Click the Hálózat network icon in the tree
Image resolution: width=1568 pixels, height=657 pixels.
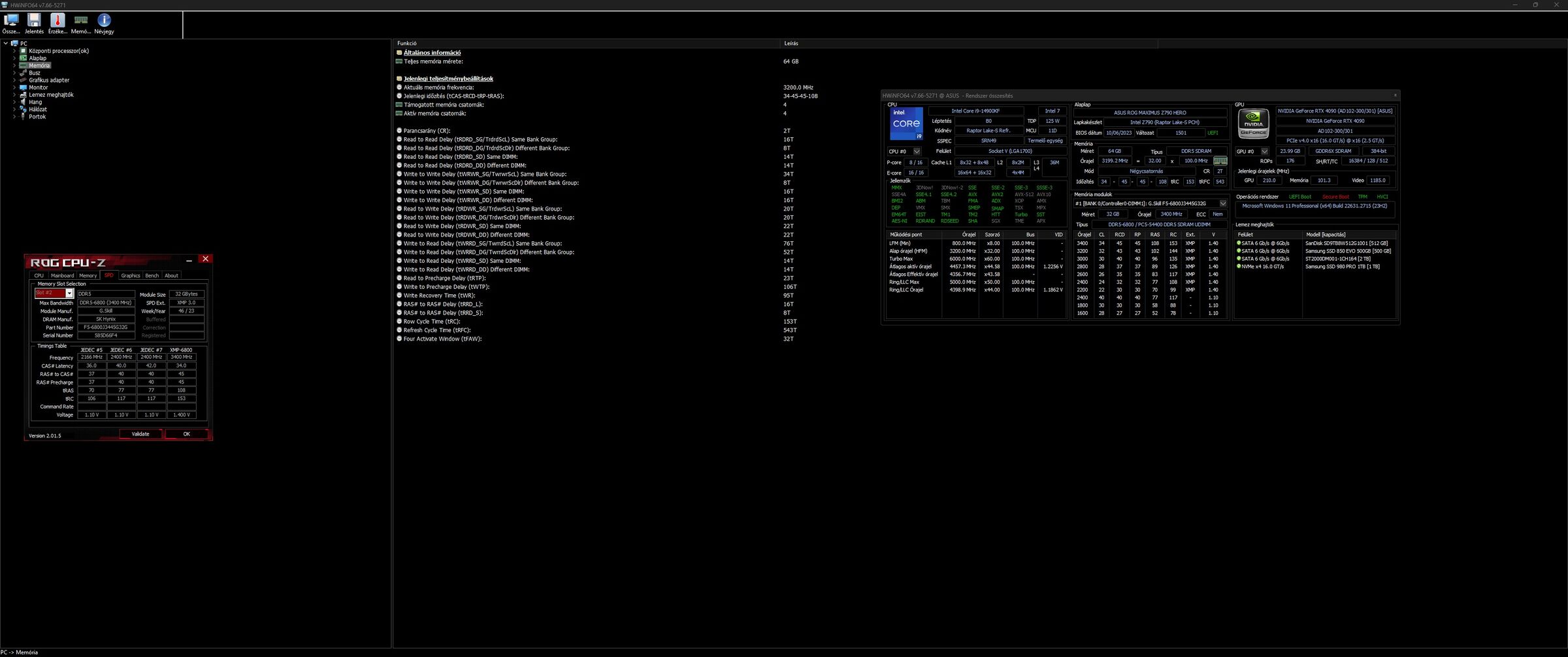23,109
